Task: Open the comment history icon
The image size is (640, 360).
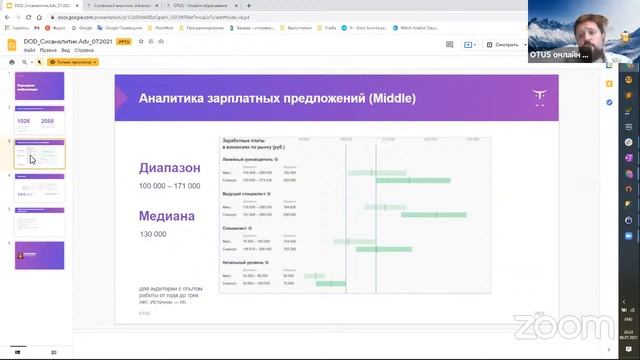Action: point(449,44)
